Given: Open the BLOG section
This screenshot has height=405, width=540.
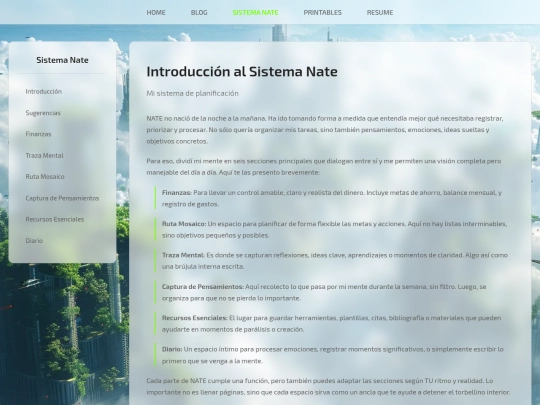Looking at the screenshot, I should (199, 12).
